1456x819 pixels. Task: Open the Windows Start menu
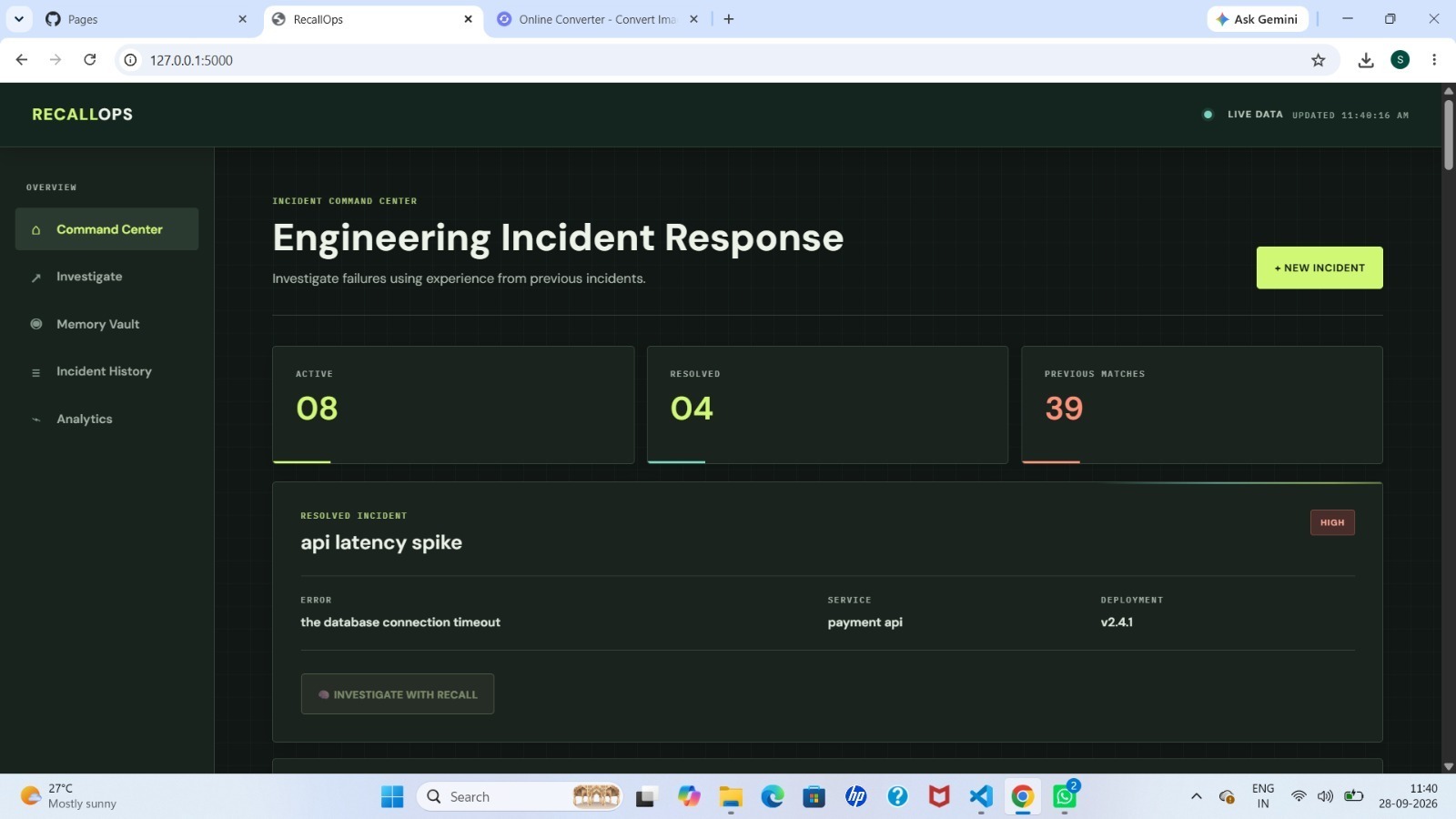point(392,797)
